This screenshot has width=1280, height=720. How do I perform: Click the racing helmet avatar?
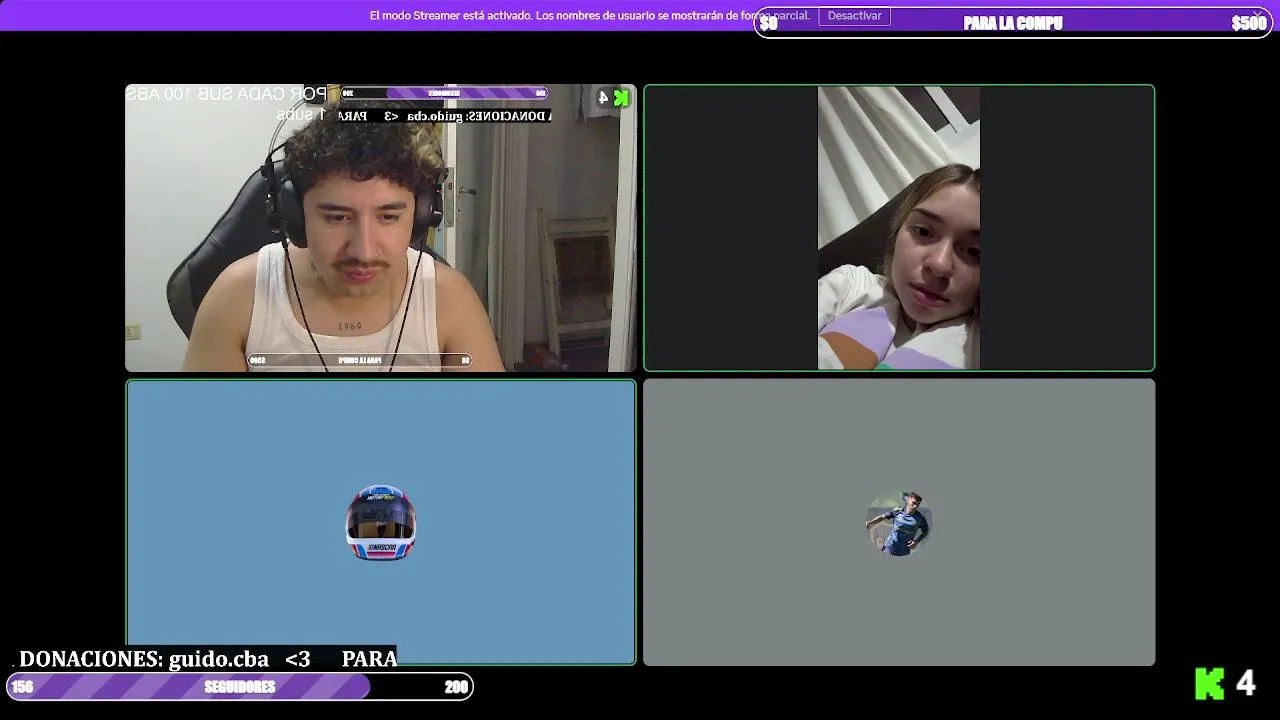coord(381,522)
